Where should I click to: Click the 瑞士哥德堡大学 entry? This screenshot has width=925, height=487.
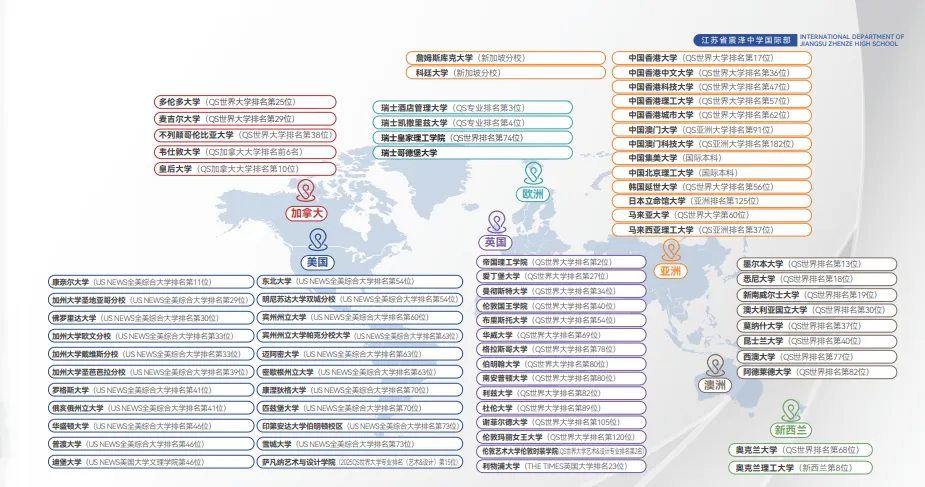[x=473, y=153]
